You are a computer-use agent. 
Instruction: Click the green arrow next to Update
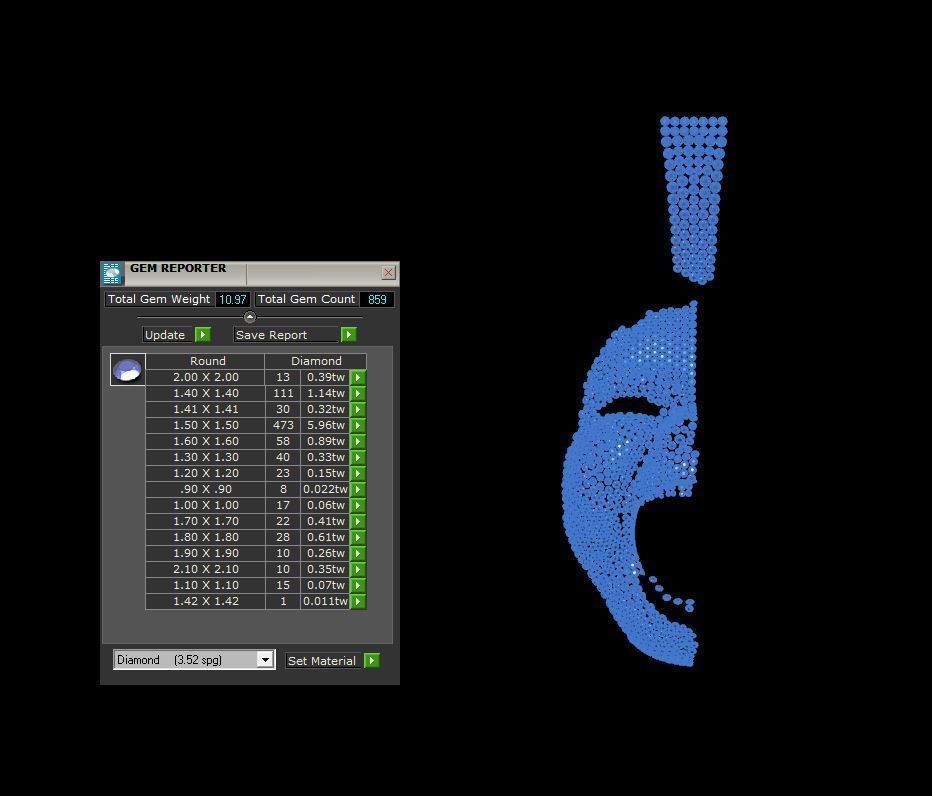tap(203, 335)
